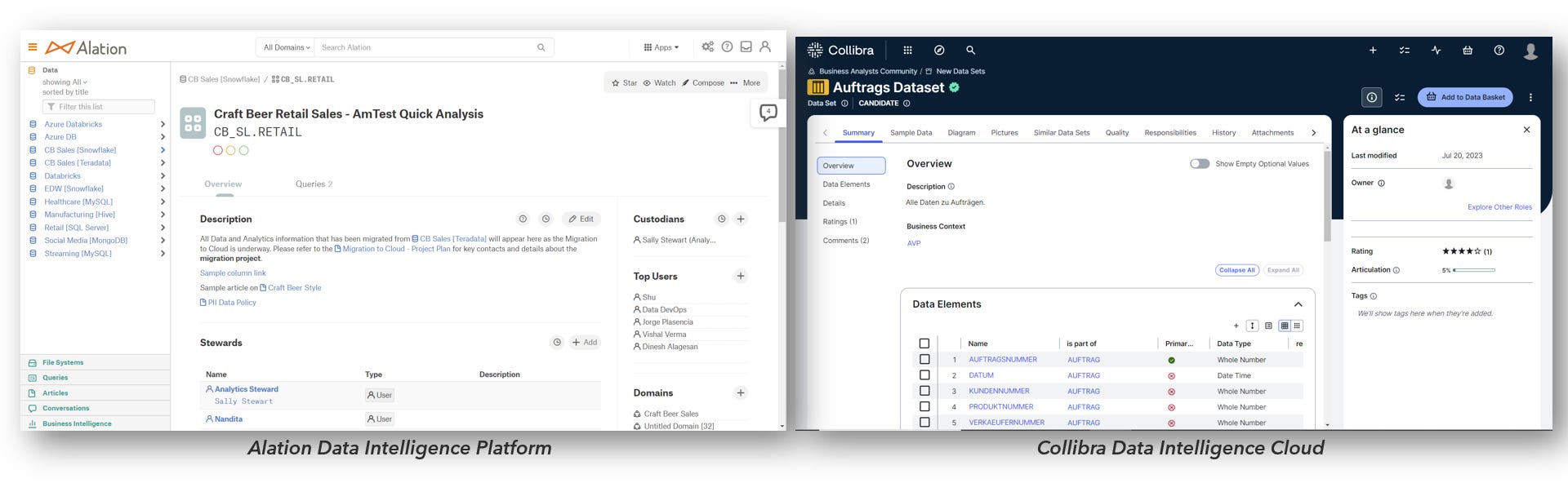Open the Collibra data basket icon
This screenshot has width=1568, height=483.
point(1468,50)
